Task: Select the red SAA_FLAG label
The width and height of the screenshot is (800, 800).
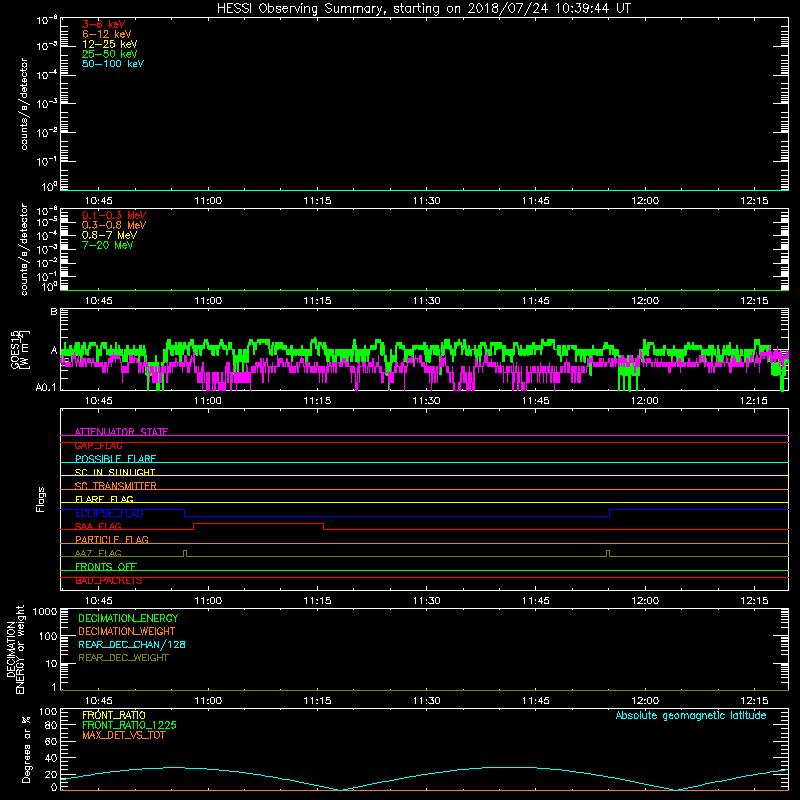Action: (x=98, y=526)
